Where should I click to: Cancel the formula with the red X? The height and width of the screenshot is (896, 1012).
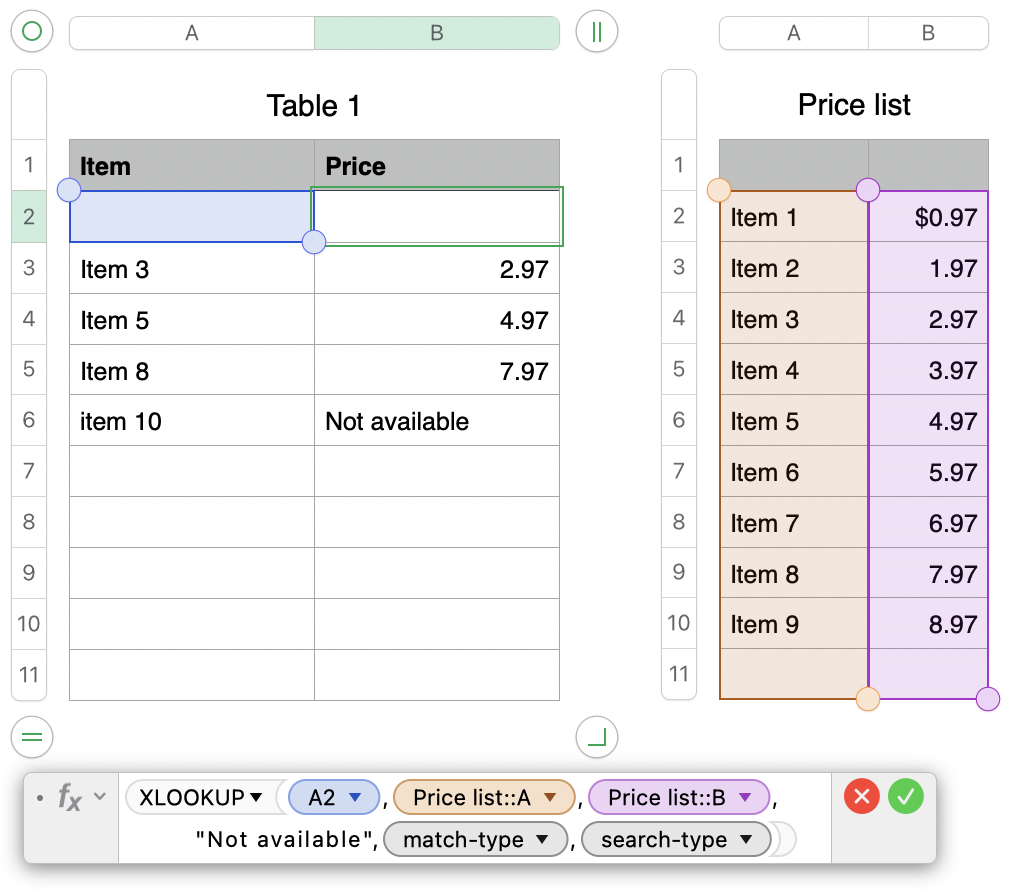[861, 796]
